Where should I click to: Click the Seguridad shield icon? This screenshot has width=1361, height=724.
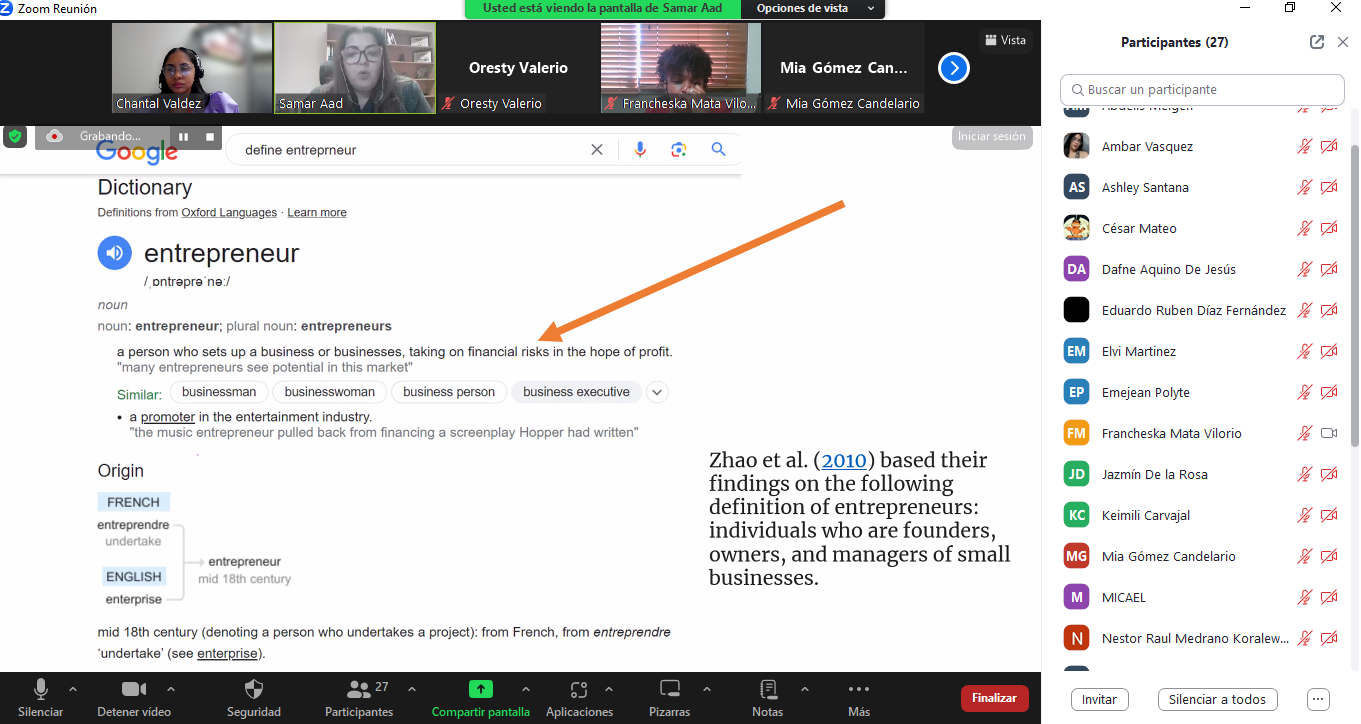(x=254, y=689)
